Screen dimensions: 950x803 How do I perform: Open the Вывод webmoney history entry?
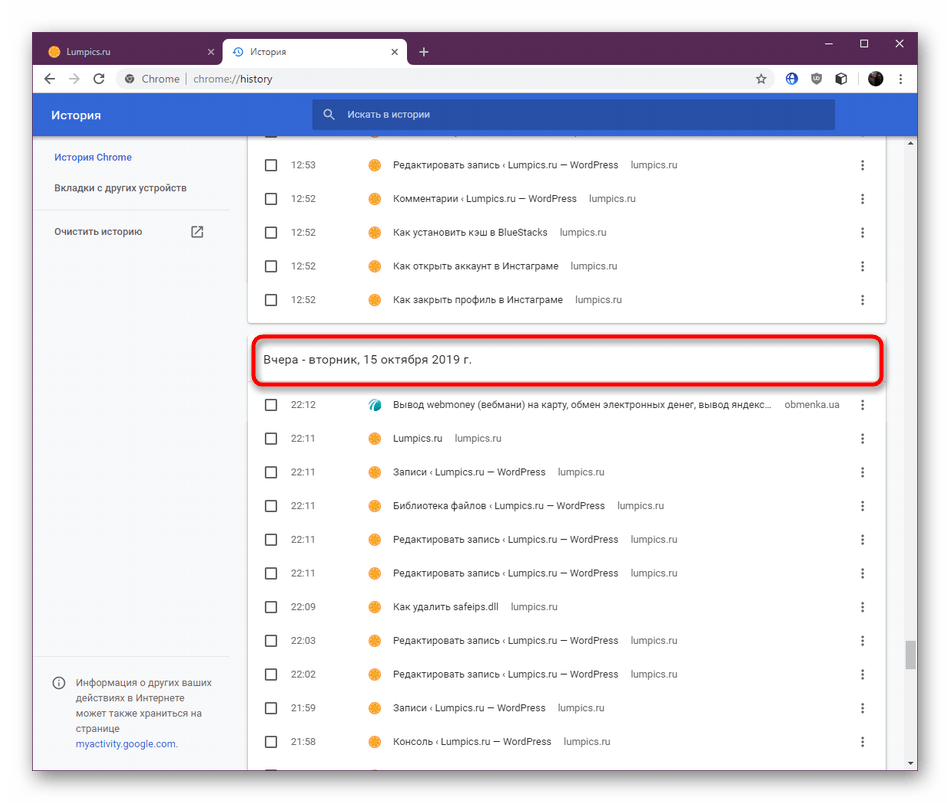582,405
